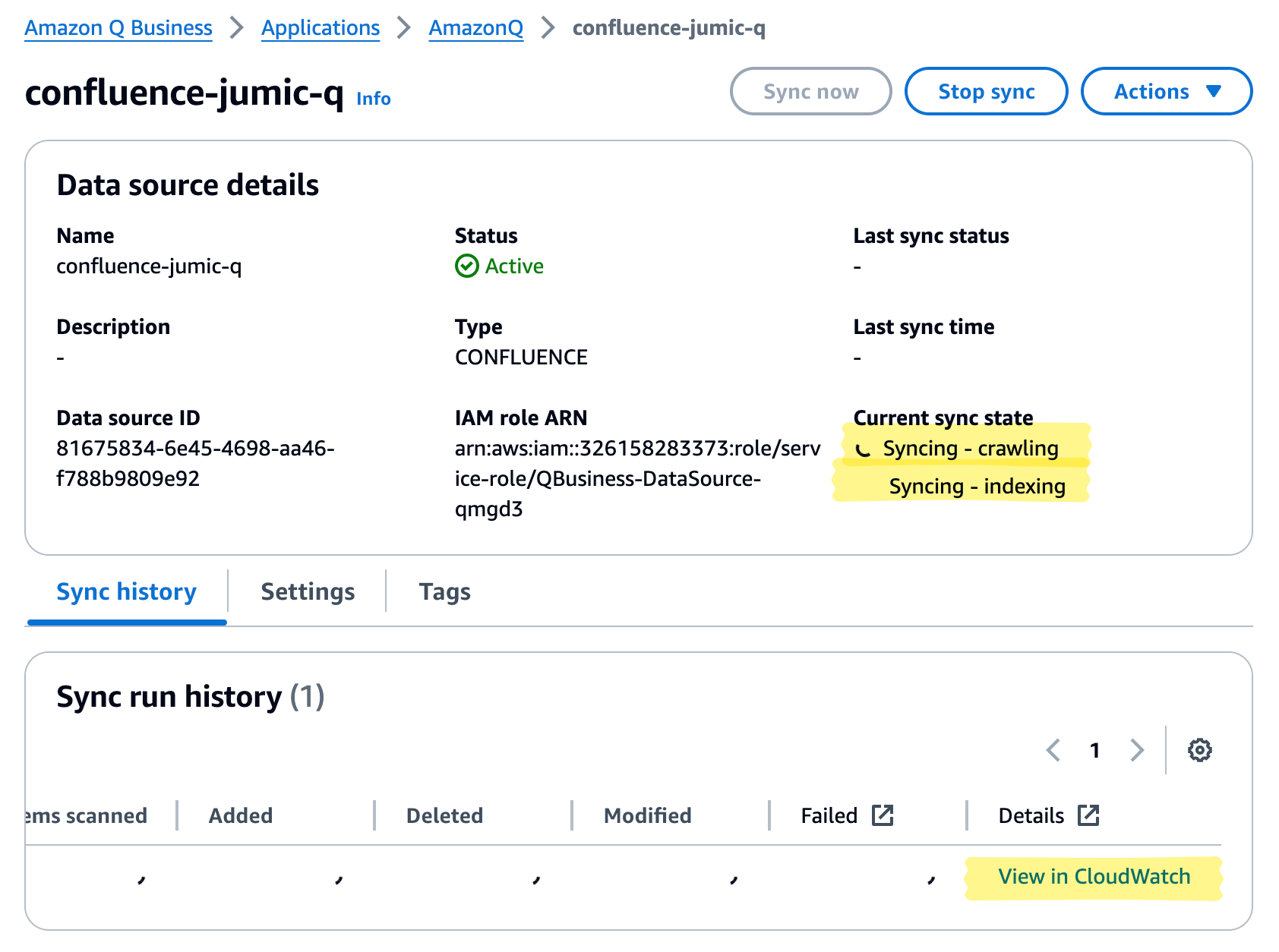The height and width of the screenshot is (952, 1279).
Task: Go to next page of sync history
Action: tap(1136, 750)
